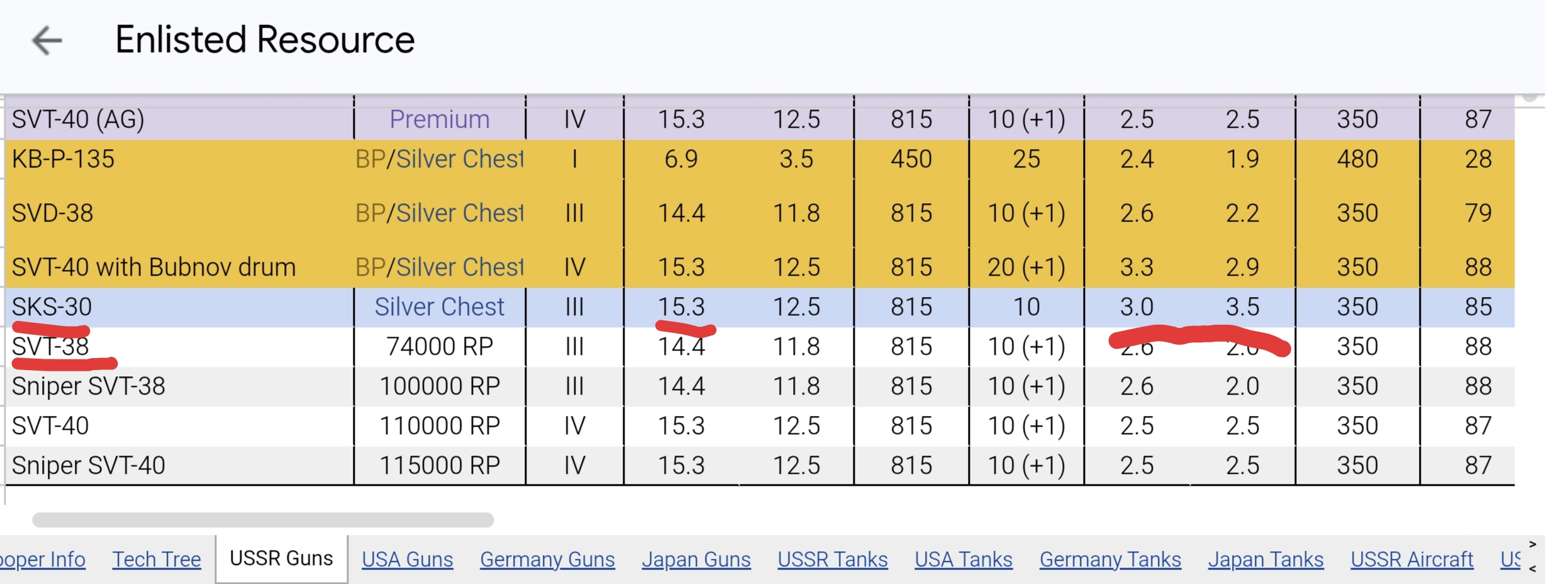The image size is (1568, 584).
Task: Select the Silver Chest cell for SKS-30
Action: [x=439, y=307]
